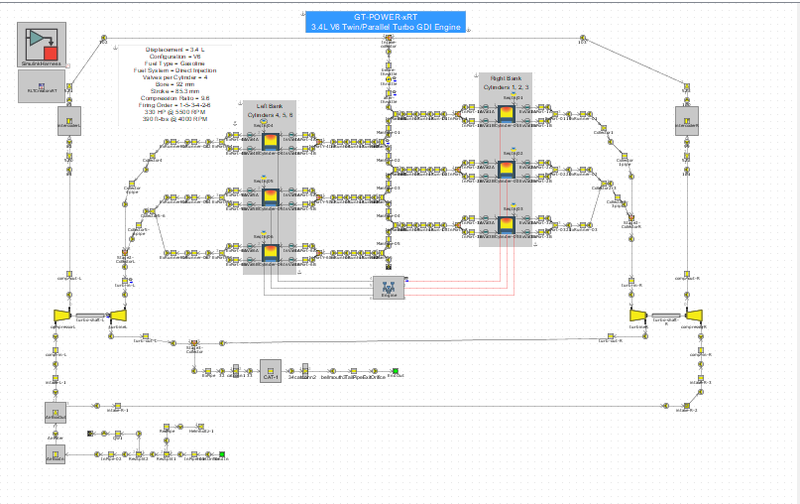
Task: Click the injector above middle Left Bank cylinder
Action: coord(264,177)
